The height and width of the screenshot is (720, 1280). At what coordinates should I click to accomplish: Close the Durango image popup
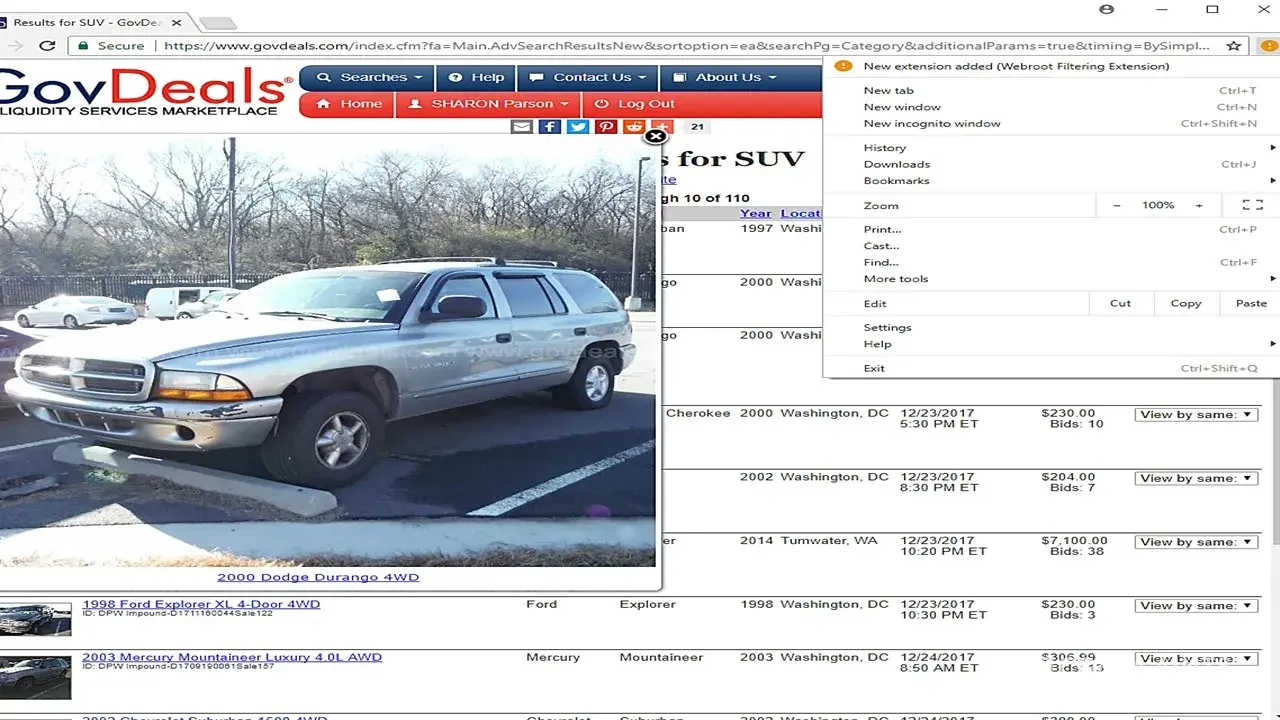pyautogui.click(x=655, y=136)
